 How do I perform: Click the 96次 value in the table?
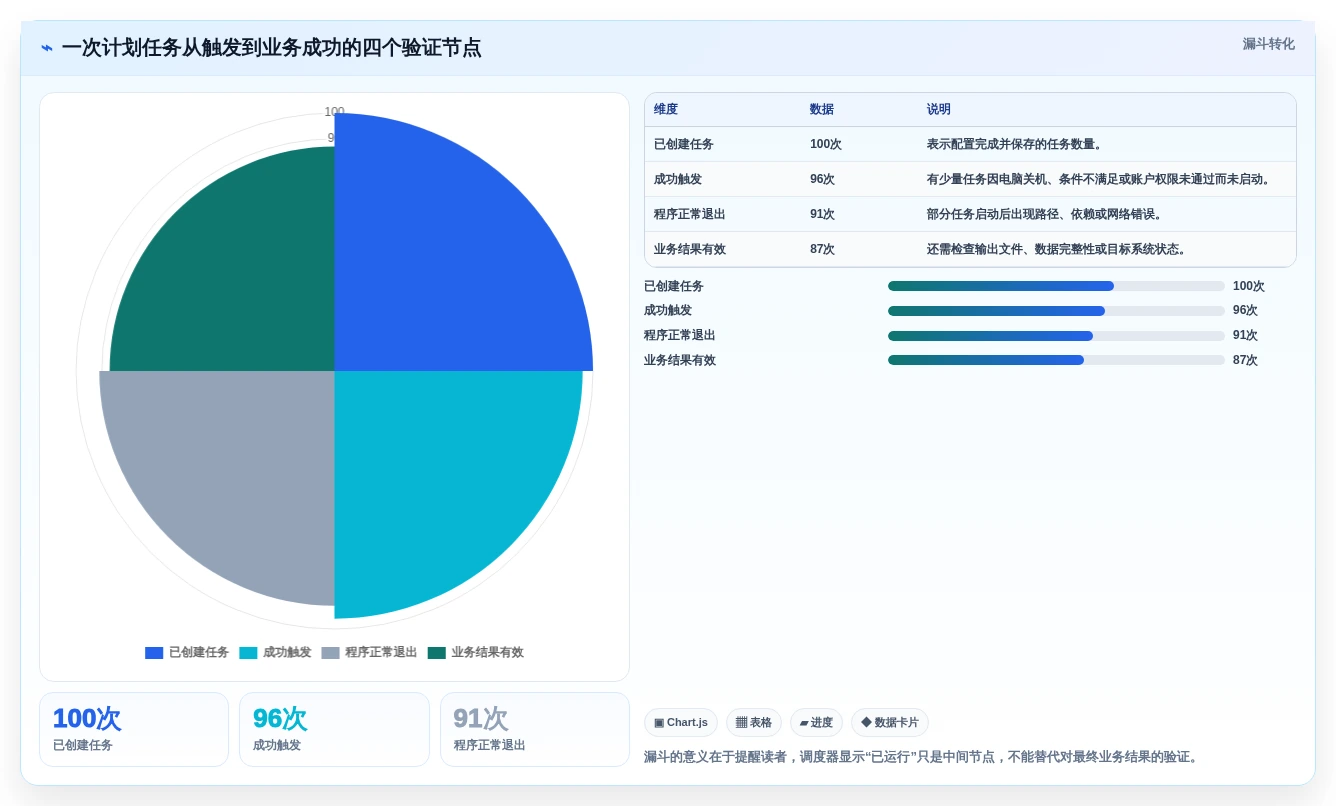tap(822, 179)
